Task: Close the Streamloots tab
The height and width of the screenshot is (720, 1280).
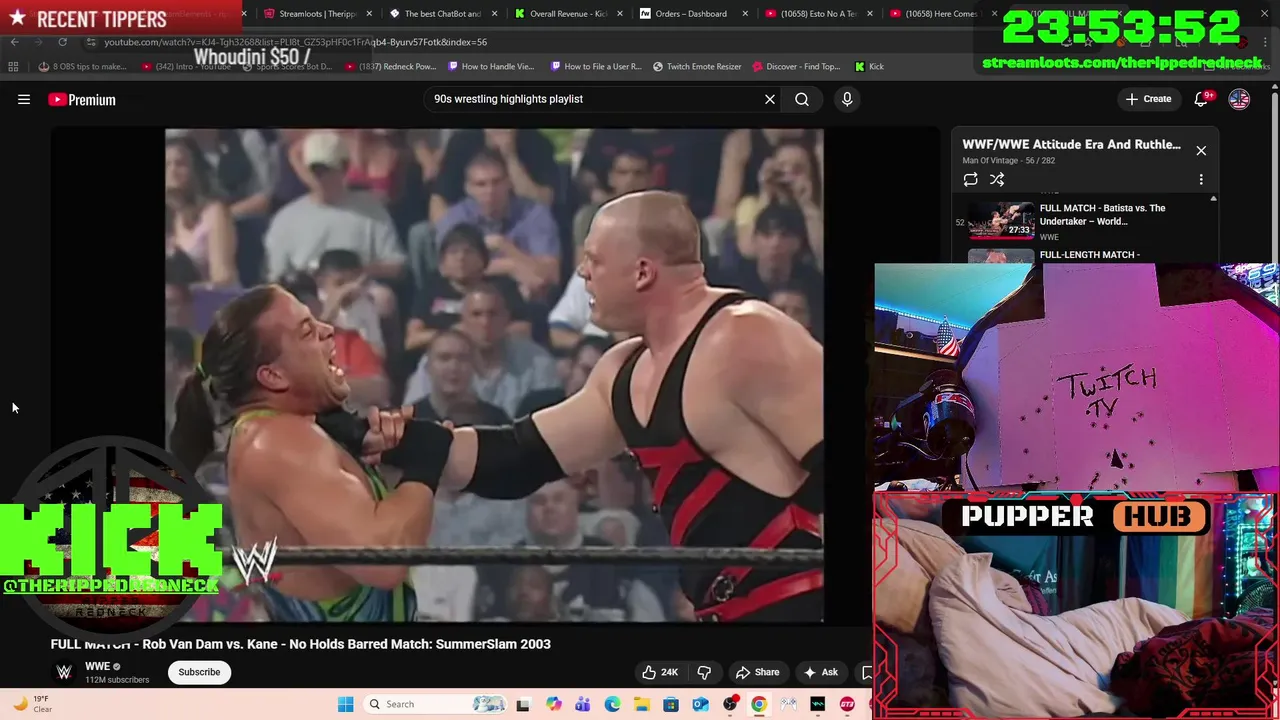Action: [369, 14]
